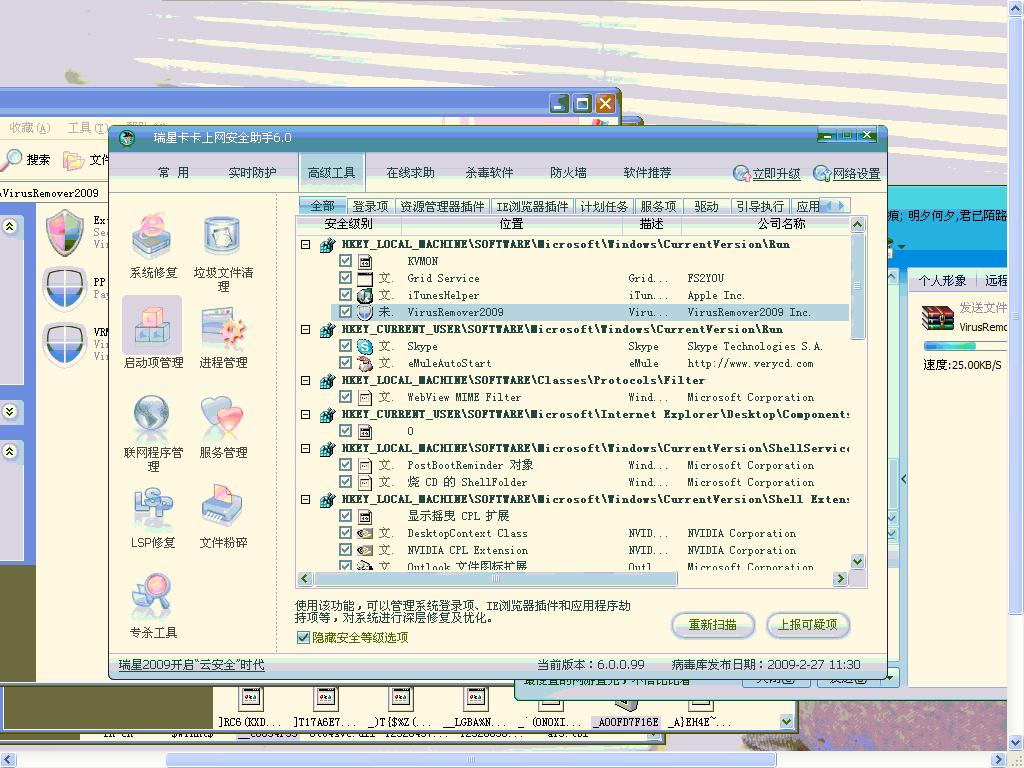Open LSP修复 repair tool
The width and height of the screenshot is (1024, 768).
153,517
